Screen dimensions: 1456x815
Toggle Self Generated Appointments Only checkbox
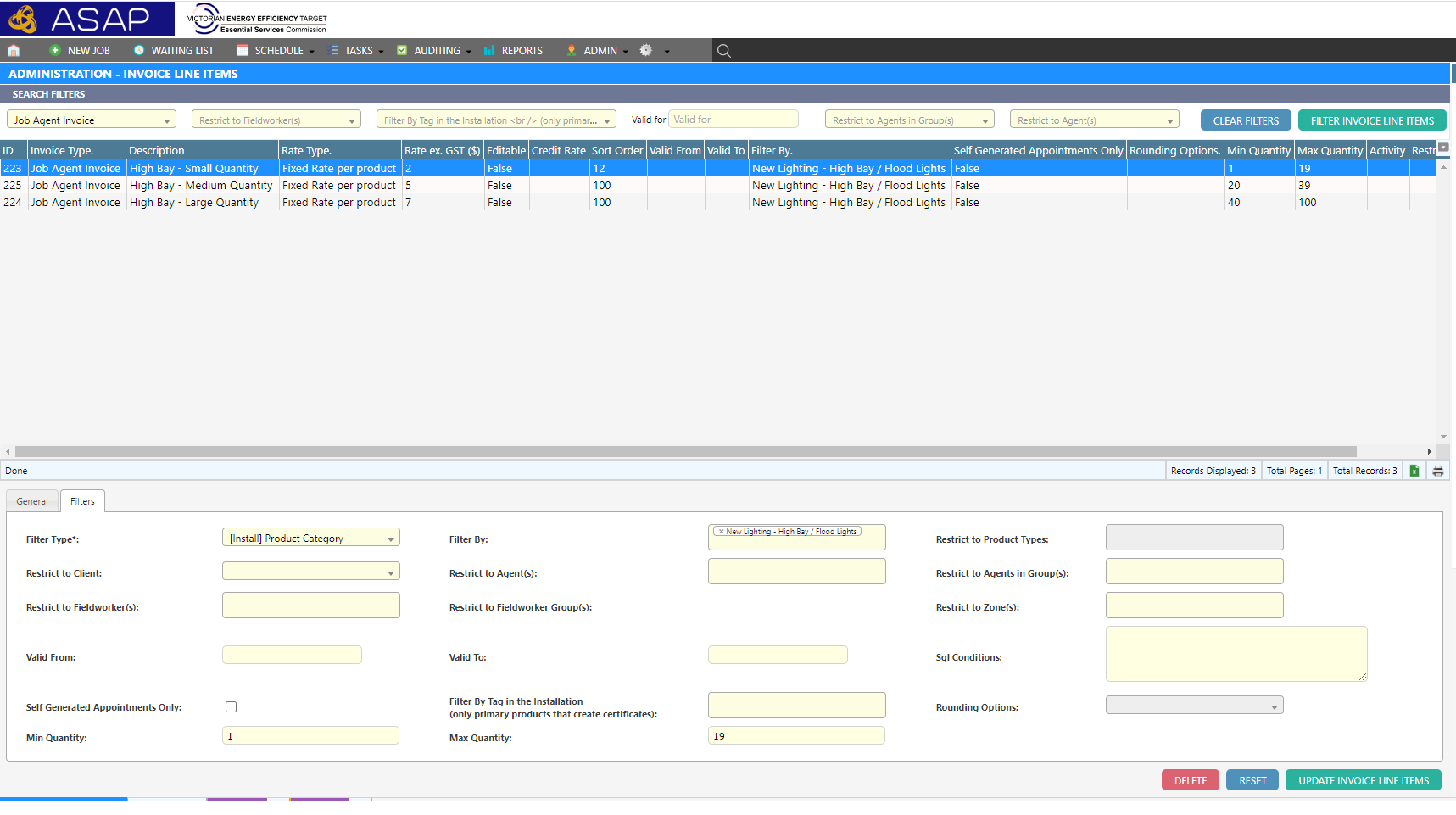(231, 707)
